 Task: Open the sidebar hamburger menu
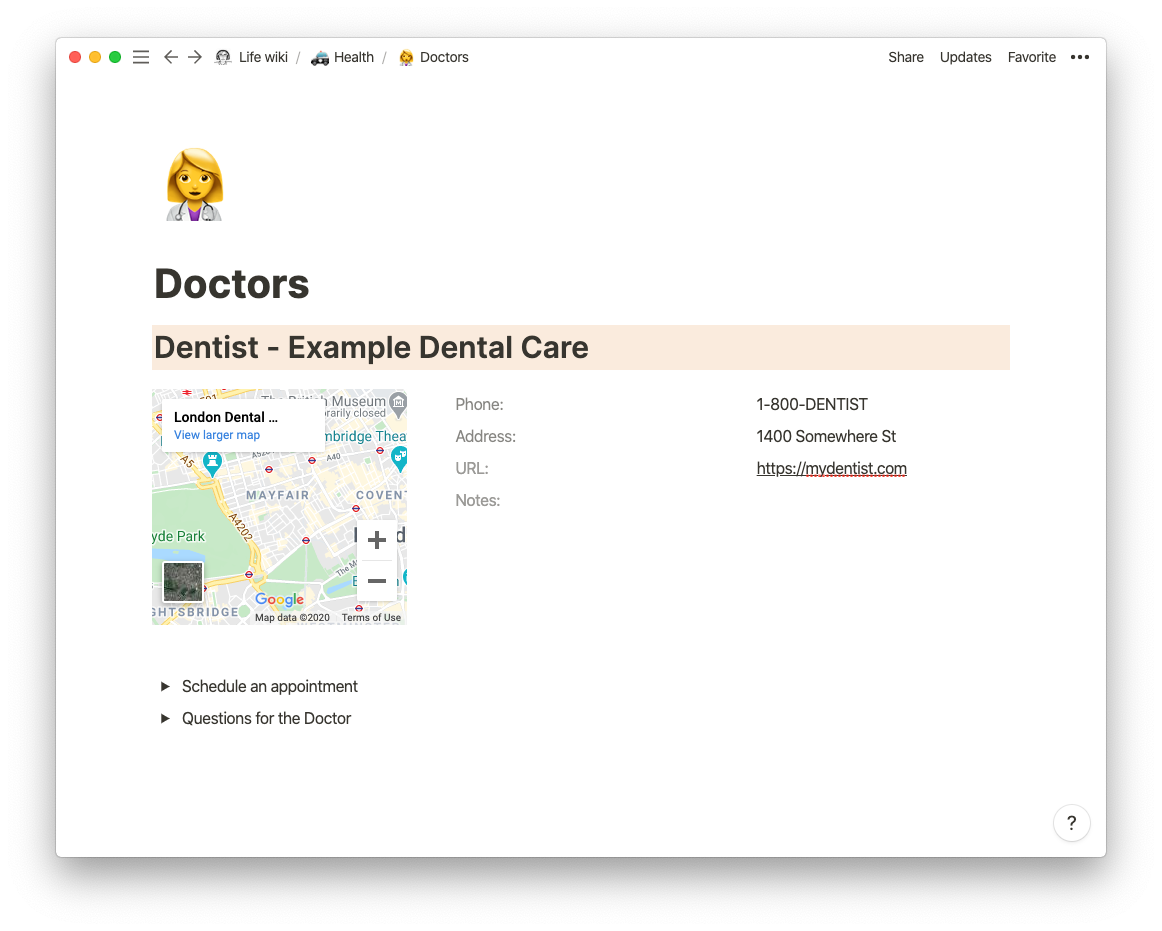[141, 57]
